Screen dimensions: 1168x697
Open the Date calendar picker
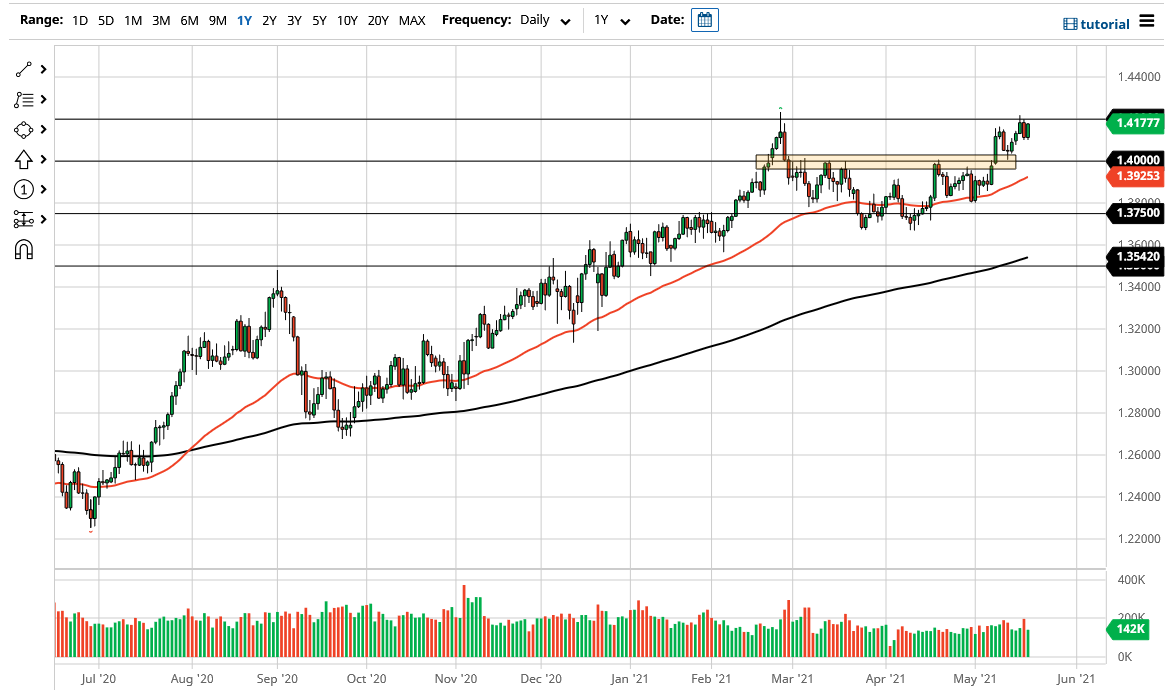pyautogui.click(x=705, y=20)
